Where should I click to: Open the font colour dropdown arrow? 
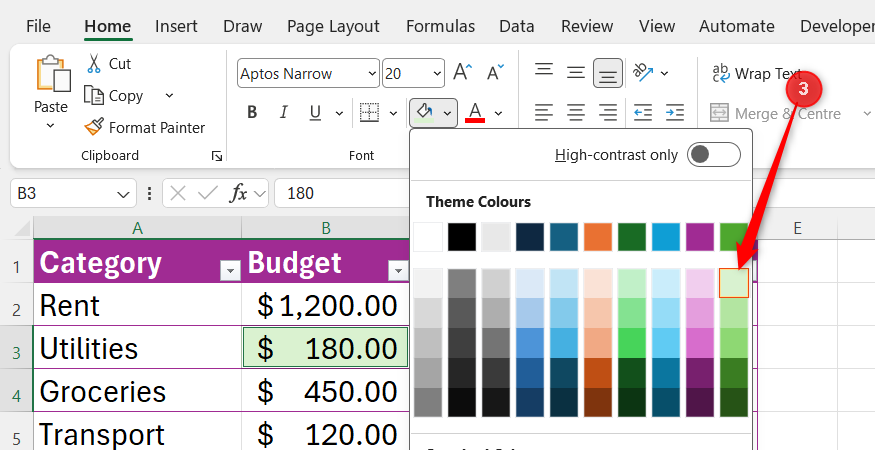point(498,113)
